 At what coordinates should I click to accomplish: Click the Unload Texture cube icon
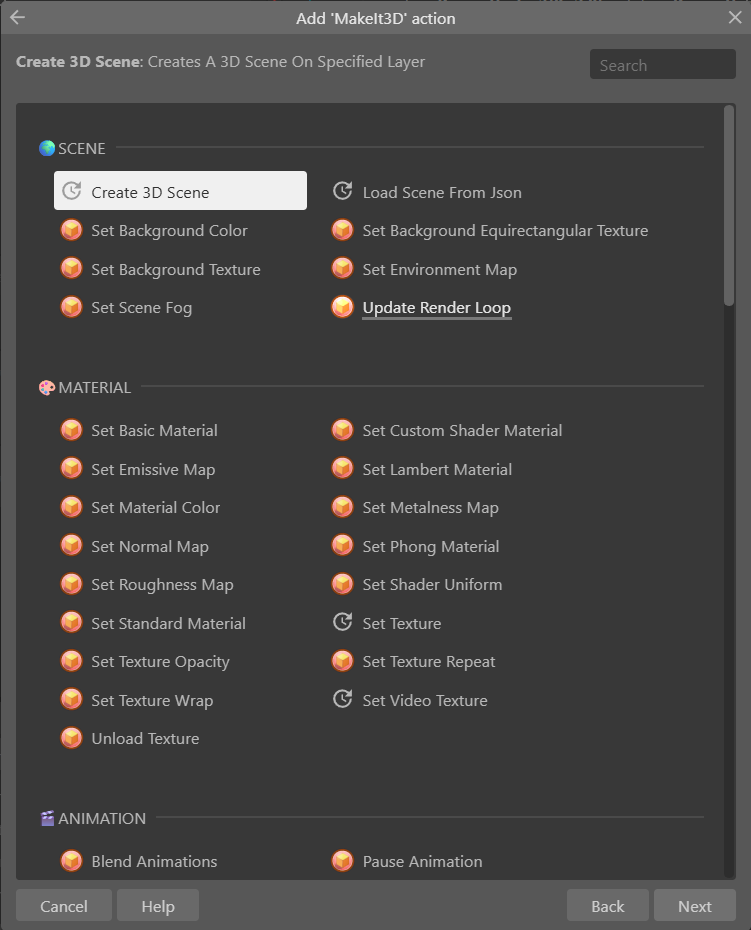point(72,738)
